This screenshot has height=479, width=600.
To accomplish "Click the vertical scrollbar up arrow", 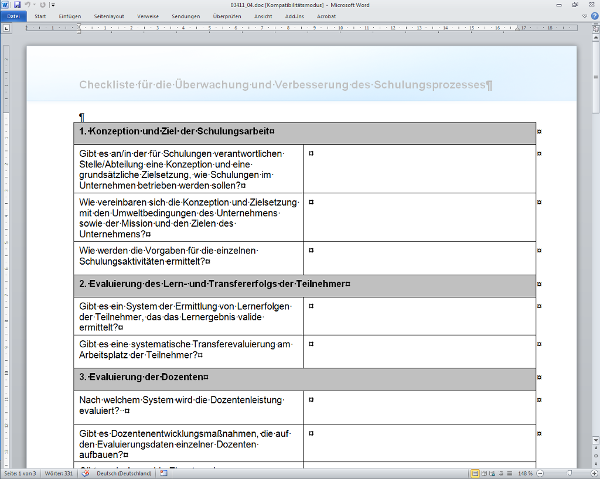I will 594,39.
